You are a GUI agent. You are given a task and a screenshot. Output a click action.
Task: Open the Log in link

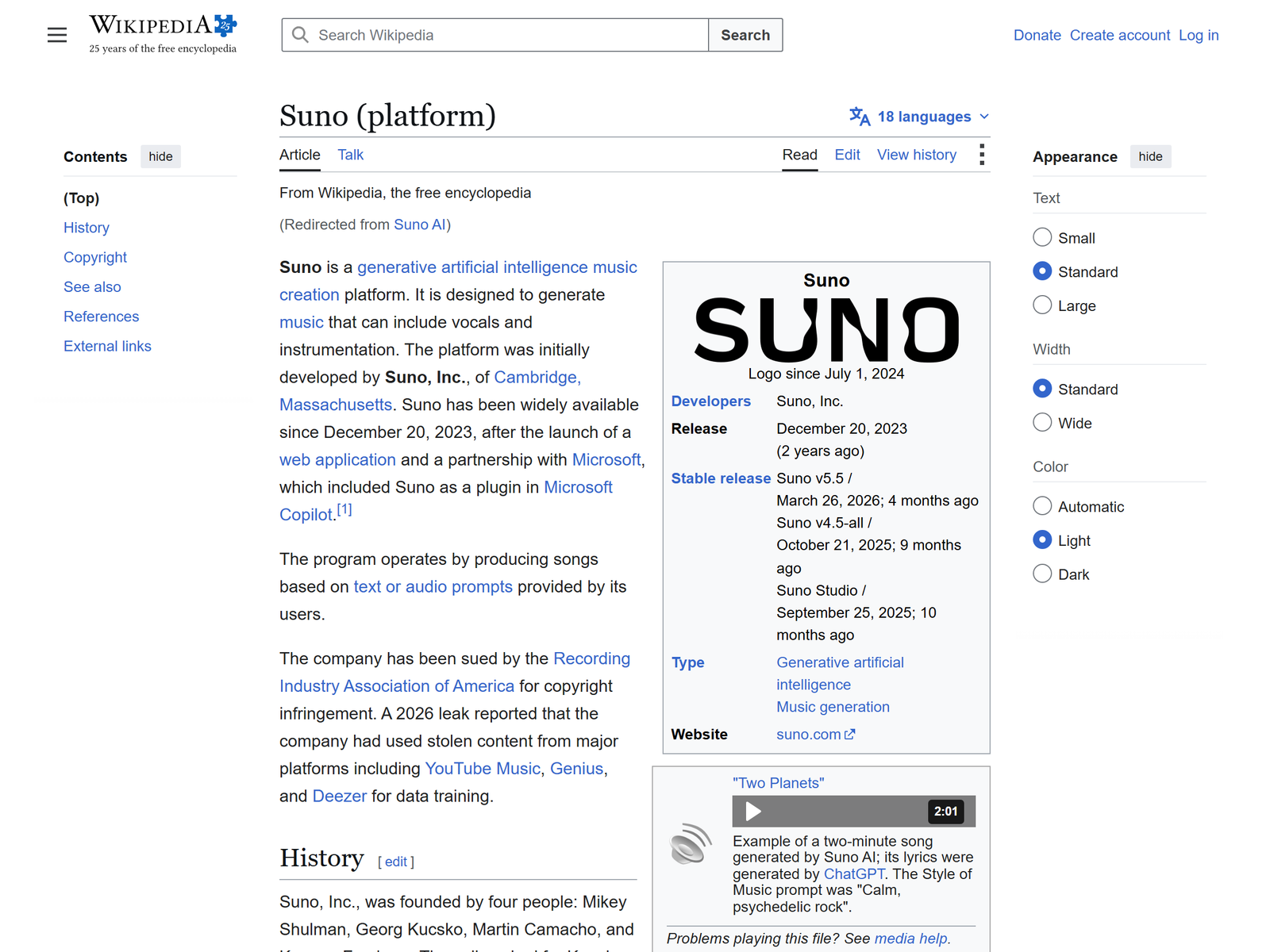point(1199,35)
